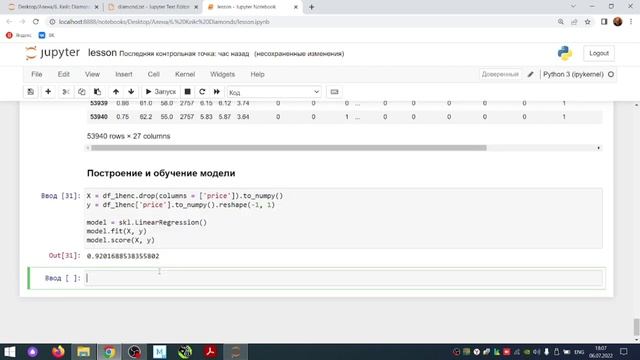The width and height of the screenshot is (640, 360).
Task: Go back with browser back arrow
Action: [x=9, y=22]
